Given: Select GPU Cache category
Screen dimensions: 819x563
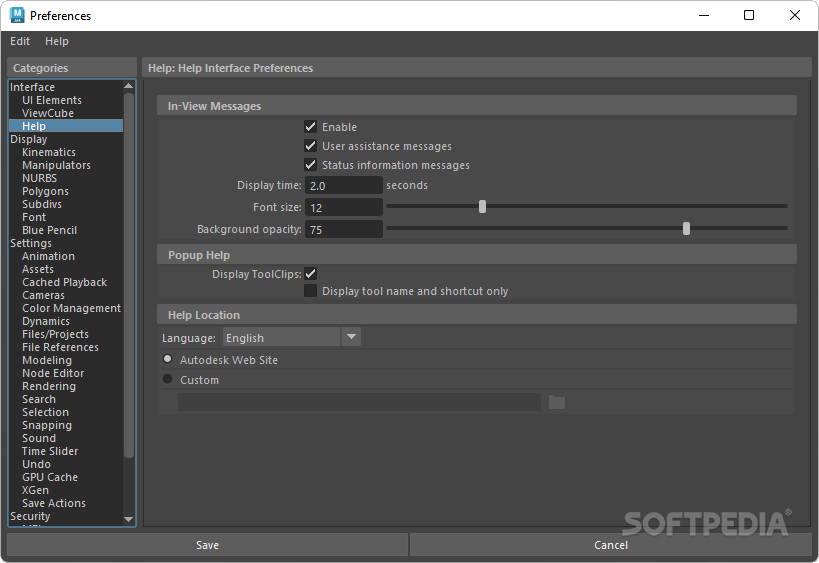Looking at the screenshot, I should point(50,477).
